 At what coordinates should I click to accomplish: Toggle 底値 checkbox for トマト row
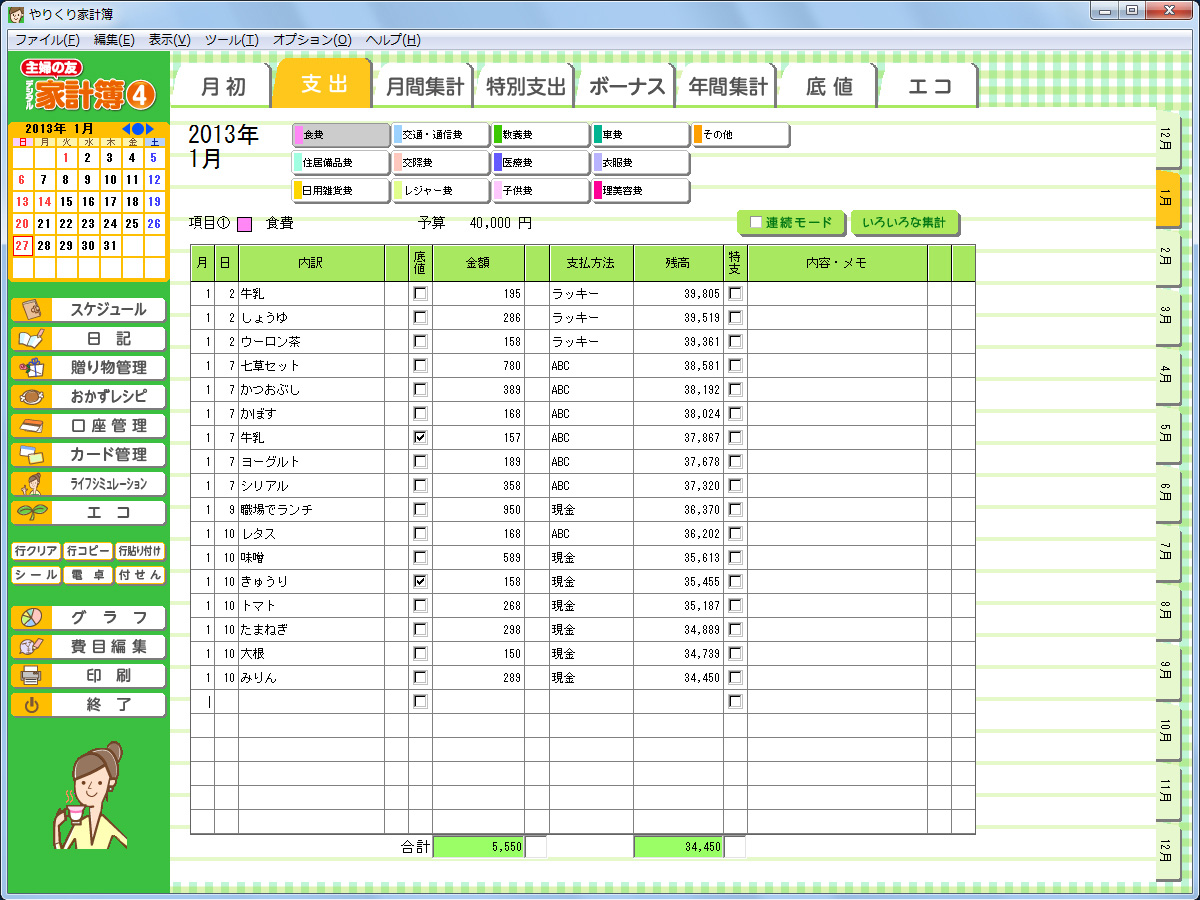[420, 606]
